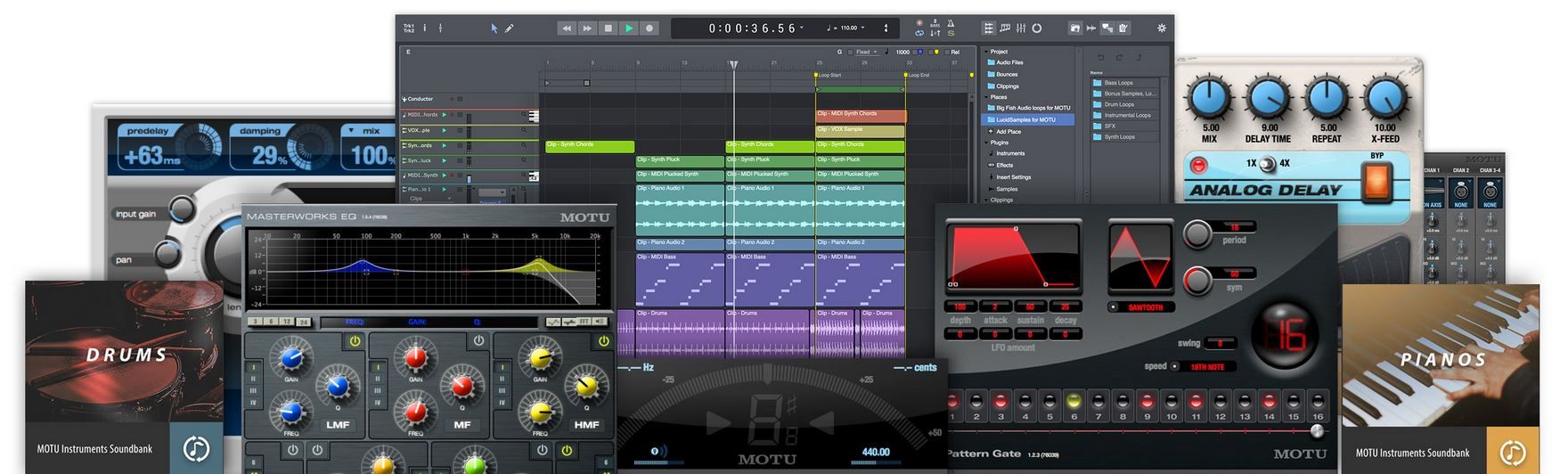Screen dimensions: 1568x474
Task: Toggle MF band power button in Masterworks EQ
Action: click(478, 341)
